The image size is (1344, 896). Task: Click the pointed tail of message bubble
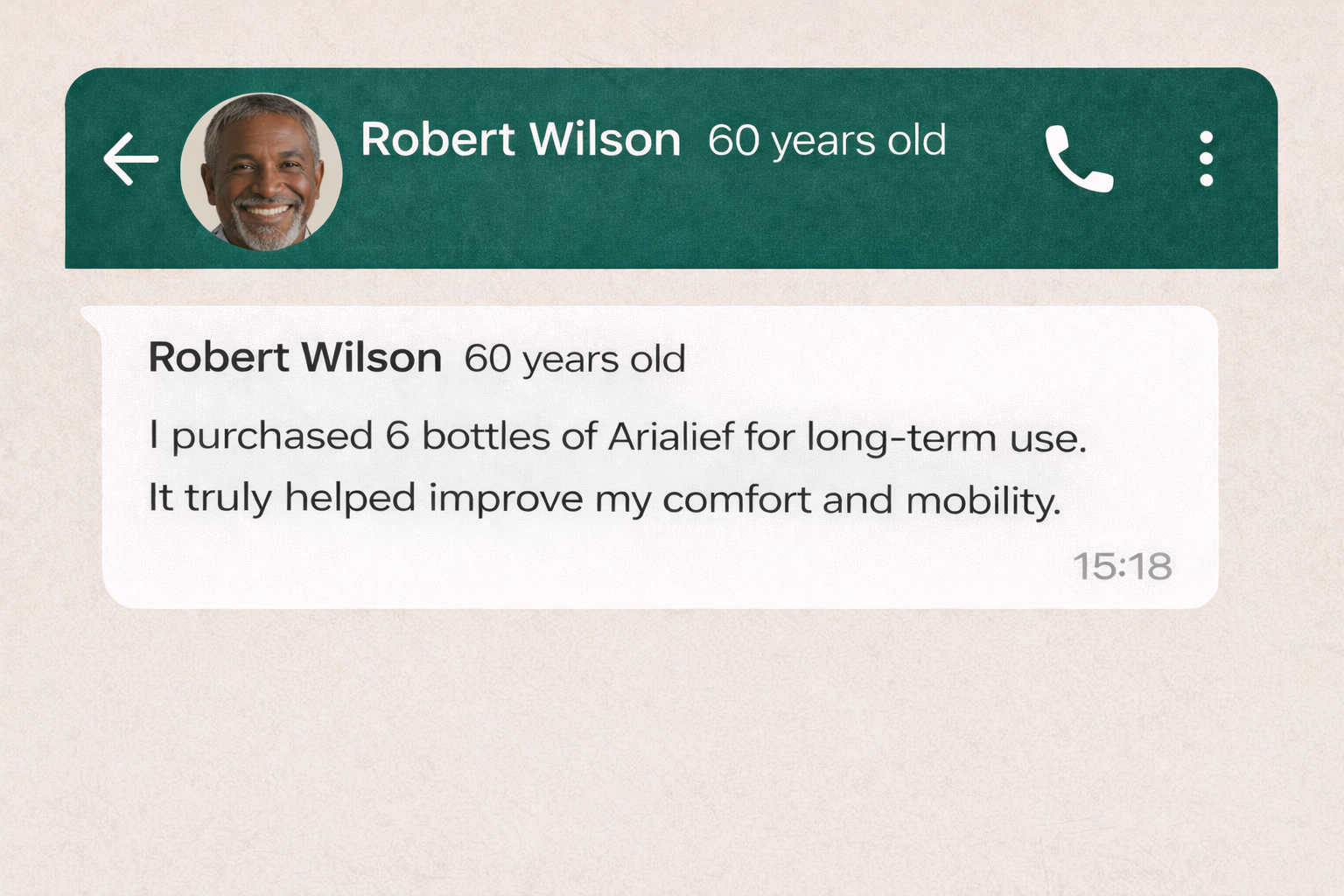(90, 316)
